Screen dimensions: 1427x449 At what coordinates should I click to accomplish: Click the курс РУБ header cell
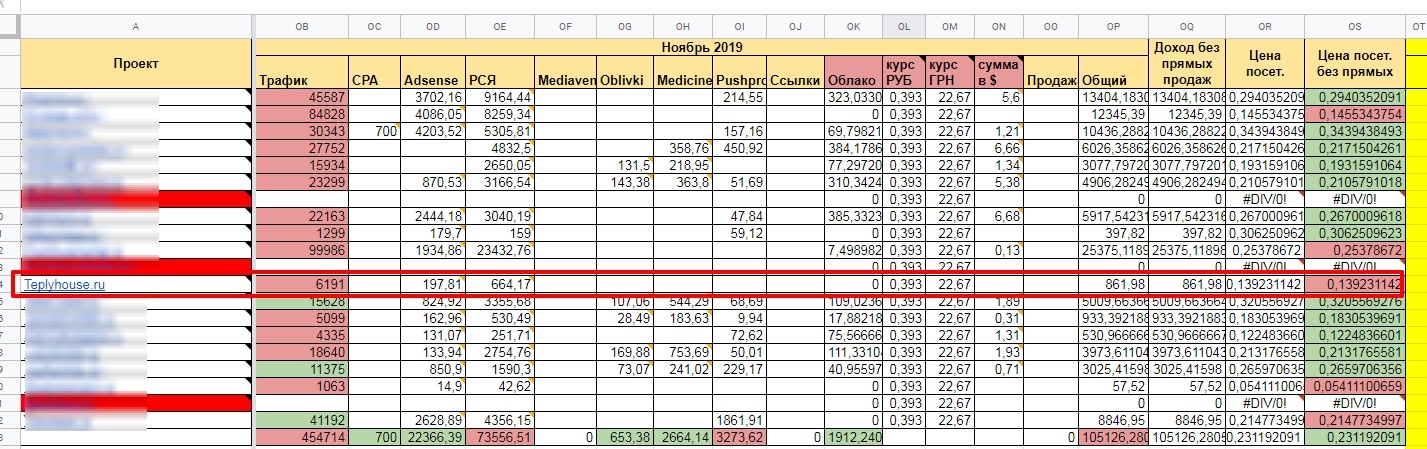click(x=904, y=72)
